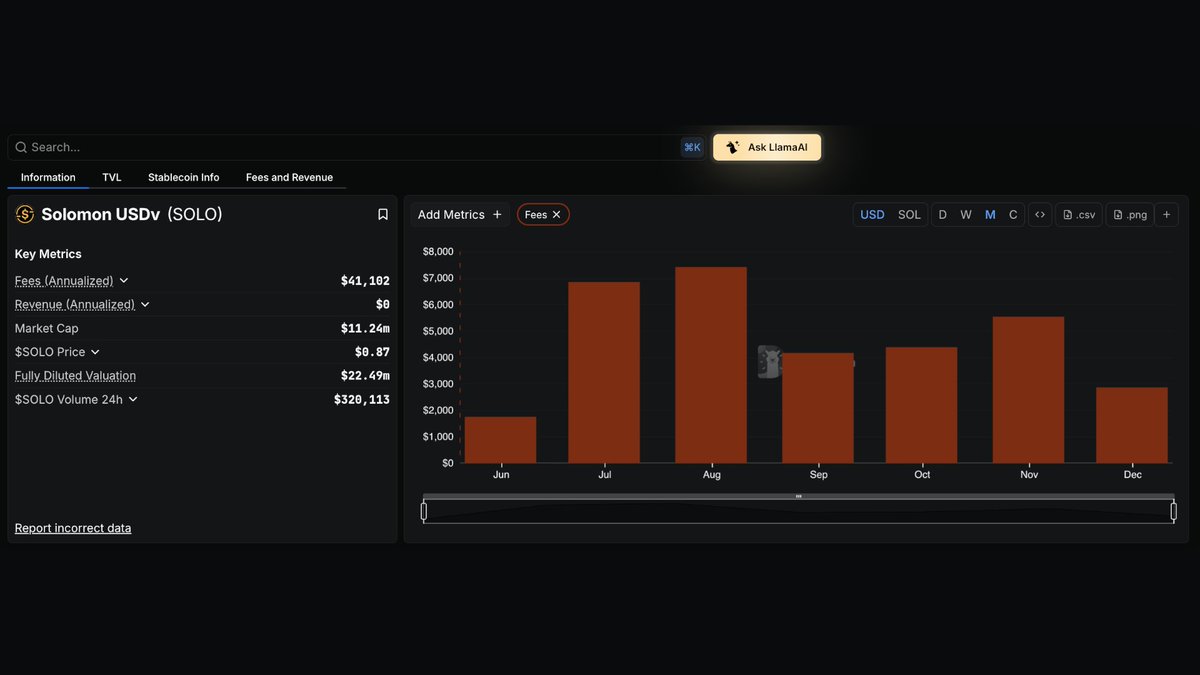
Task: Remove the Fees metric chip
Action: [557, 215]
